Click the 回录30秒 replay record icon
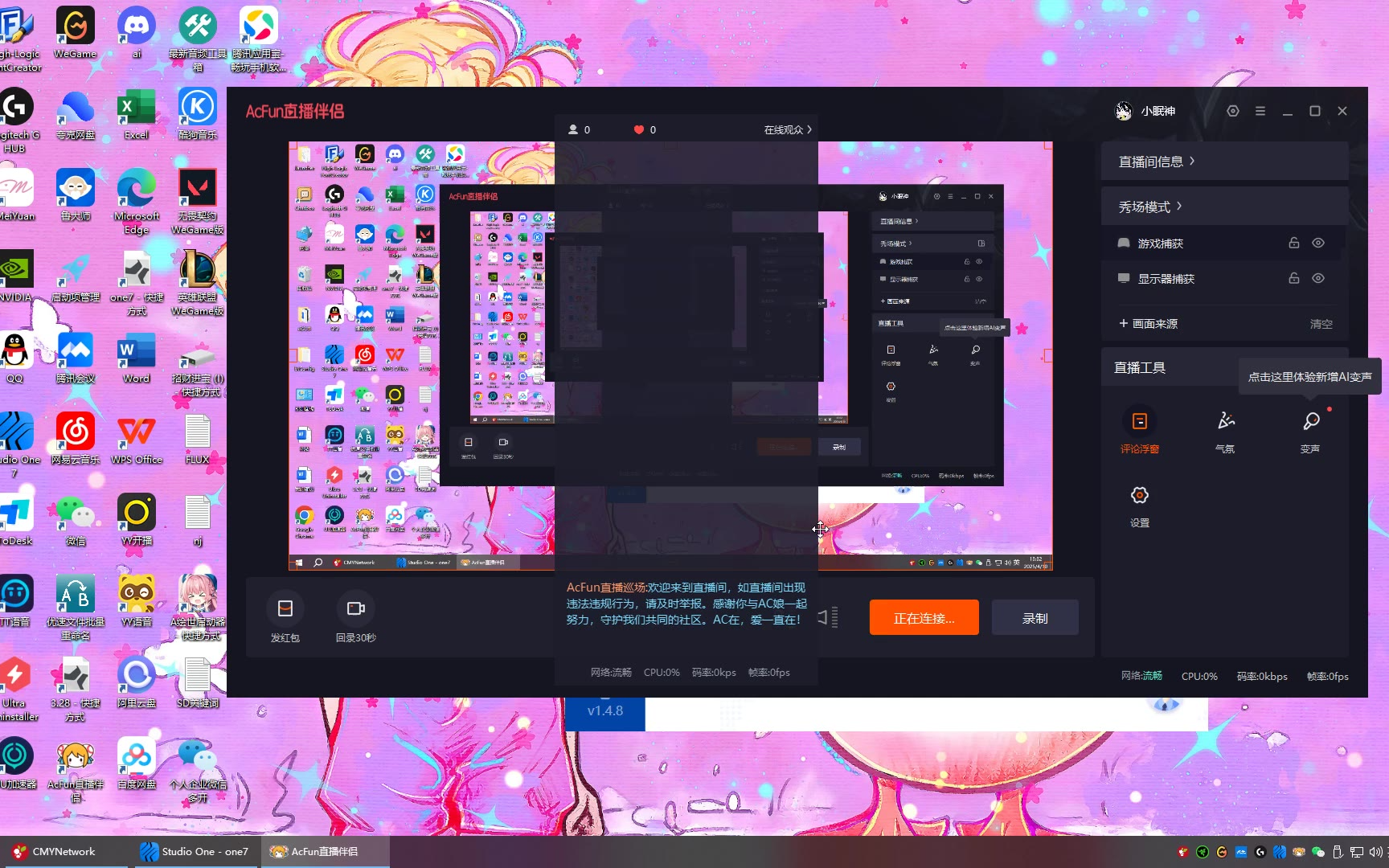Screen dimensions: 1389x868 click(355, 608)
